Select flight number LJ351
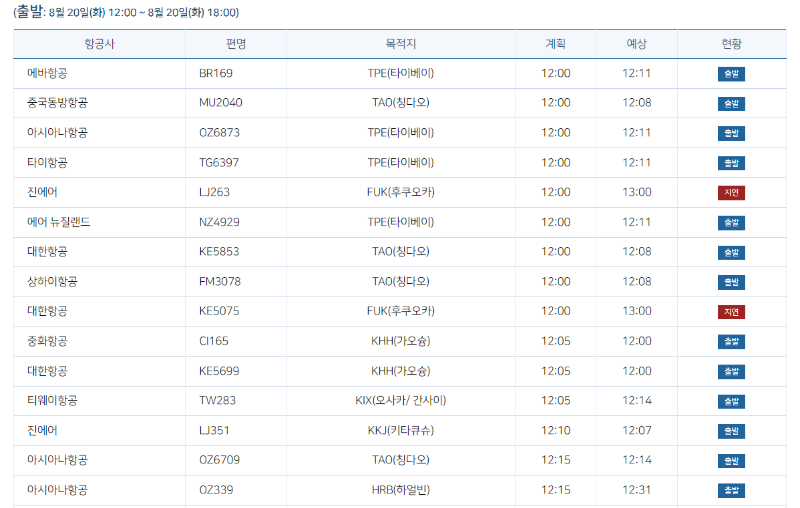 [x=214, y=430]
